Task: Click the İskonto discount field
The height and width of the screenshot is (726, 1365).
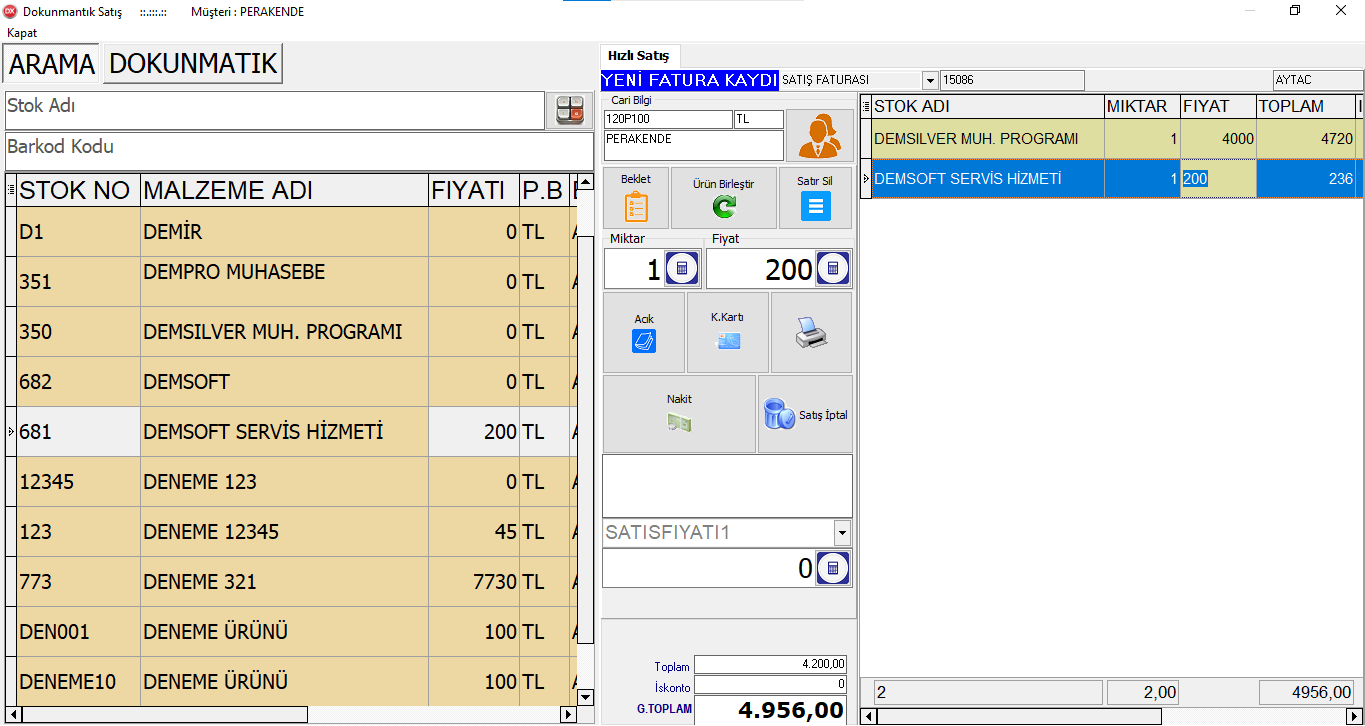Action: point(770,685)
